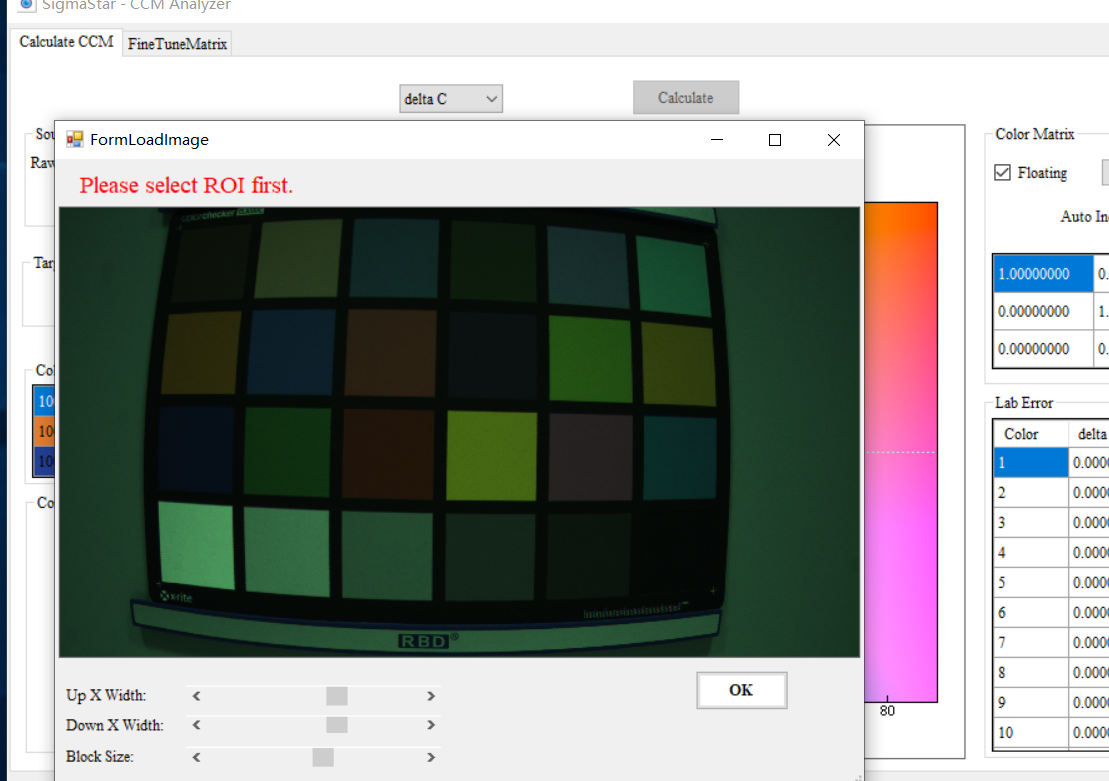The image size is (1109, 781).
Task: Click the Calculate button
Action: 686,98
